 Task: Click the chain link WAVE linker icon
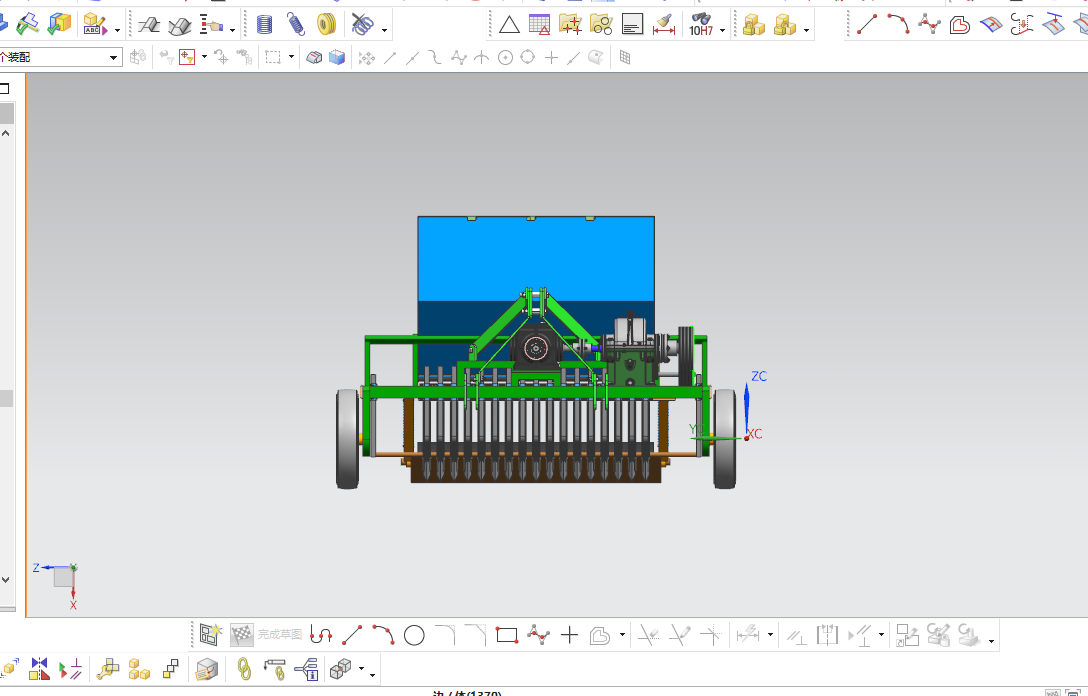click(244, 669)
